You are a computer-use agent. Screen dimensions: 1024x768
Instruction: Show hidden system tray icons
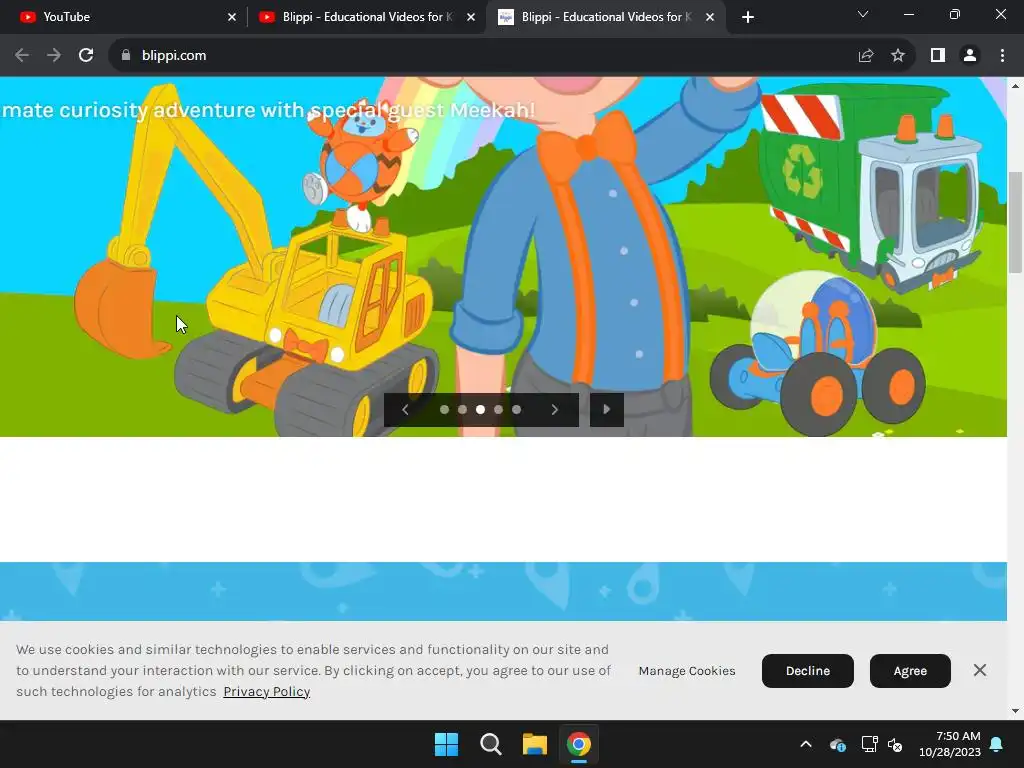[x=806, y=744]
